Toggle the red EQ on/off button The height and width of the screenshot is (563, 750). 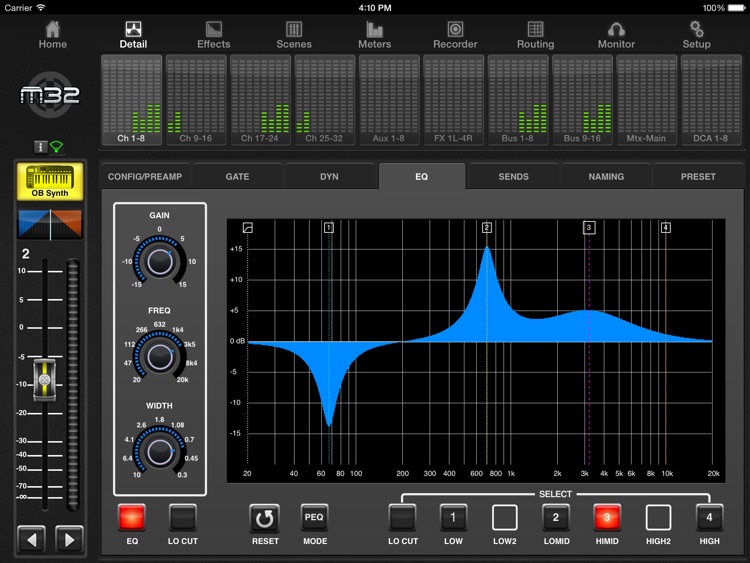(132, 517)
